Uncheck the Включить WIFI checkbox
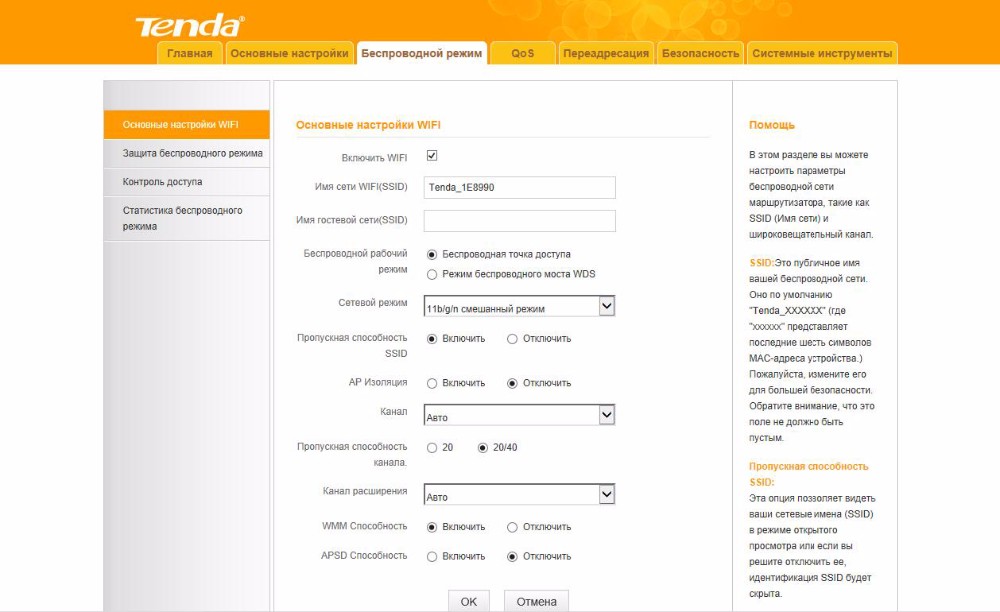Image resolution: width=1000 pixels, height=612 pixels. tap(432, 156)
